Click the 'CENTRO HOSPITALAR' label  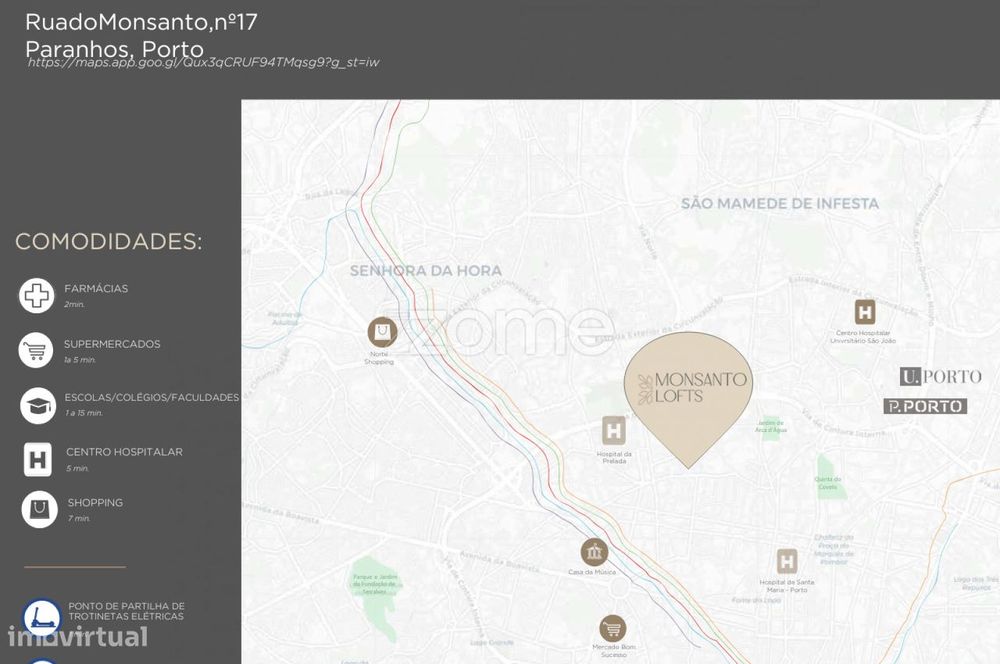click(124, 452)
